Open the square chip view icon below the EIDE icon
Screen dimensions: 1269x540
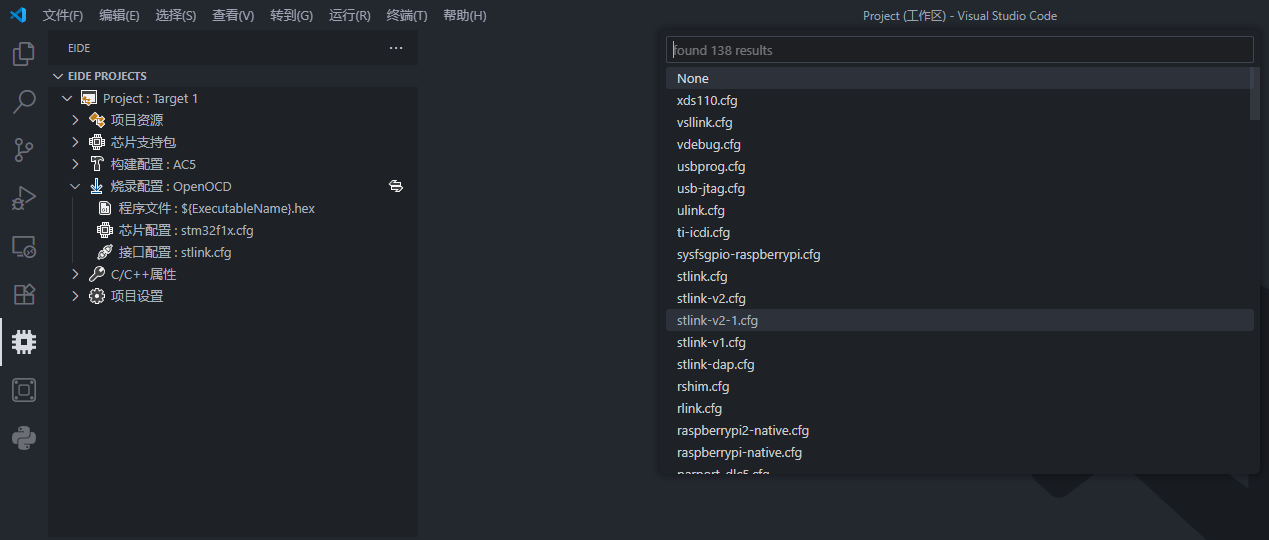(24, 390)
